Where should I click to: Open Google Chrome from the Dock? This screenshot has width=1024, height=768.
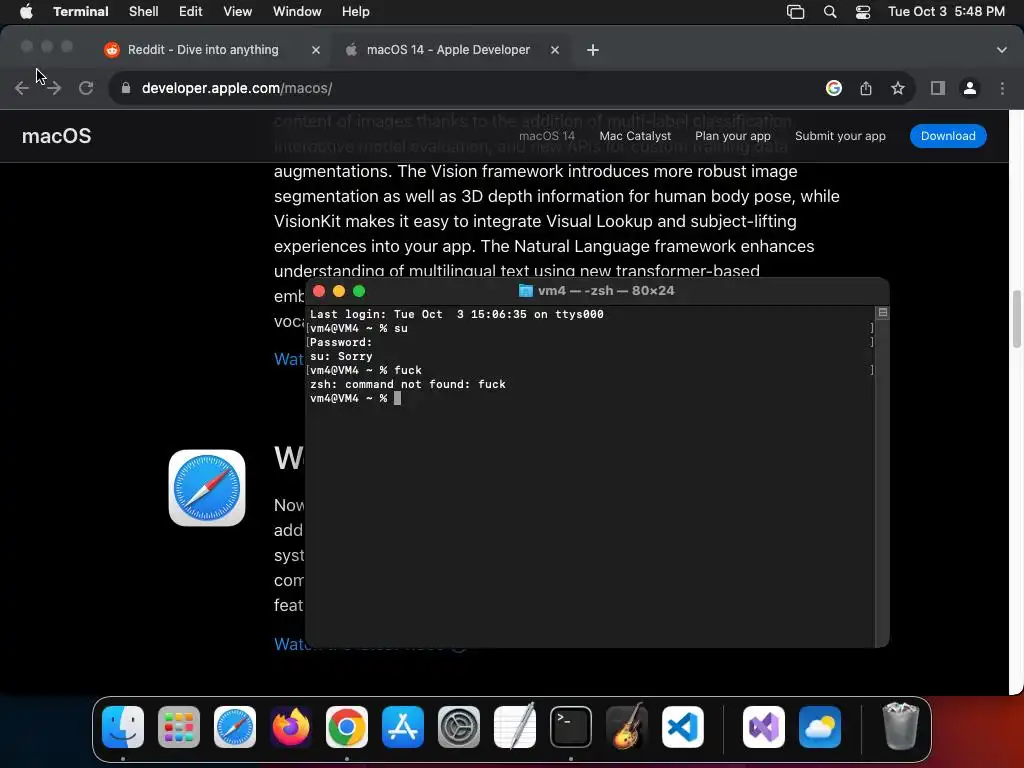coord(347,727)
